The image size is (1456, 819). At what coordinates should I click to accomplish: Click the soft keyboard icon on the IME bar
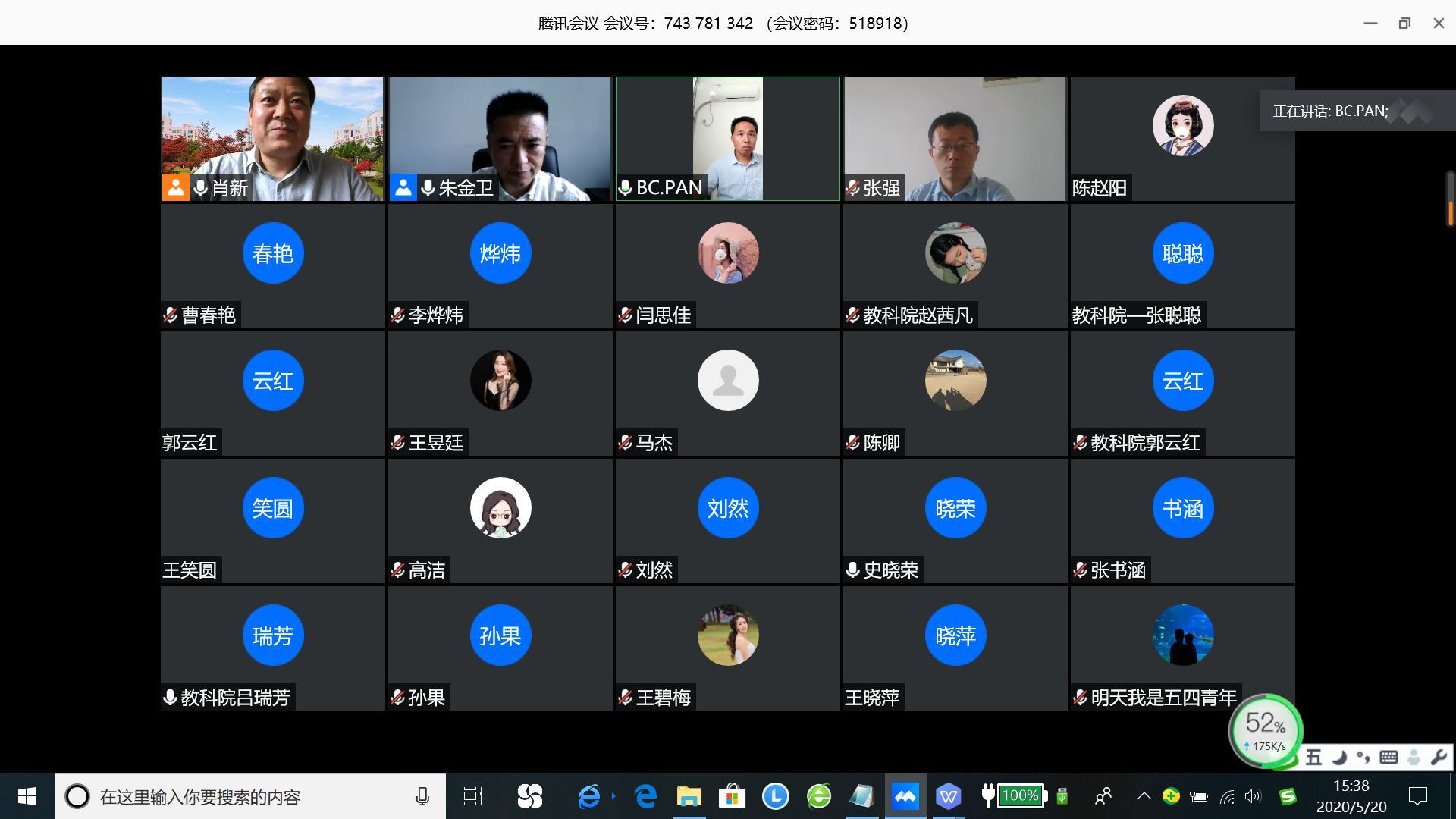(x=1389, y=757)
